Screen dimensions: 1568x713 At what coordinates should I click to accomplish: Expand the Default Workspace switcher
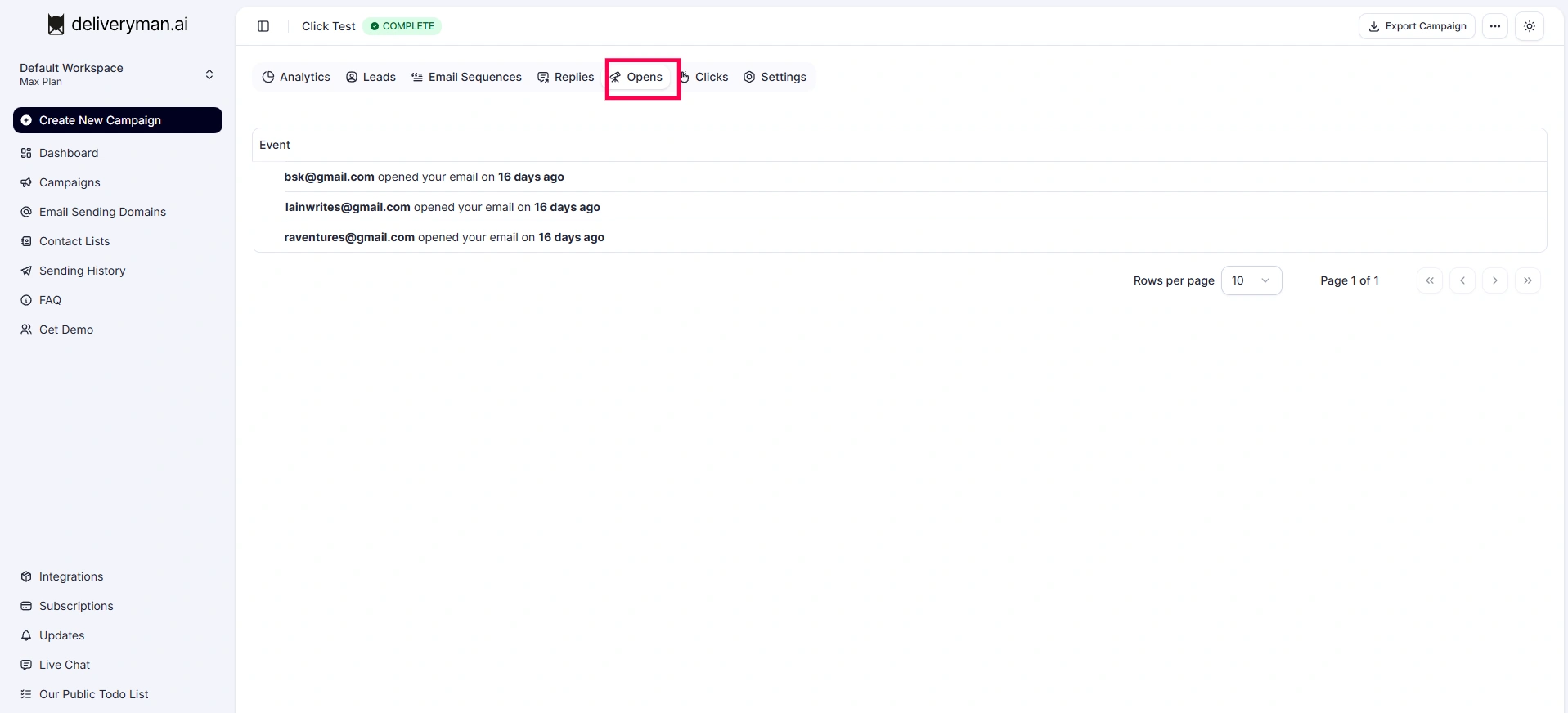pyautogui.click(x=209, y=74)
